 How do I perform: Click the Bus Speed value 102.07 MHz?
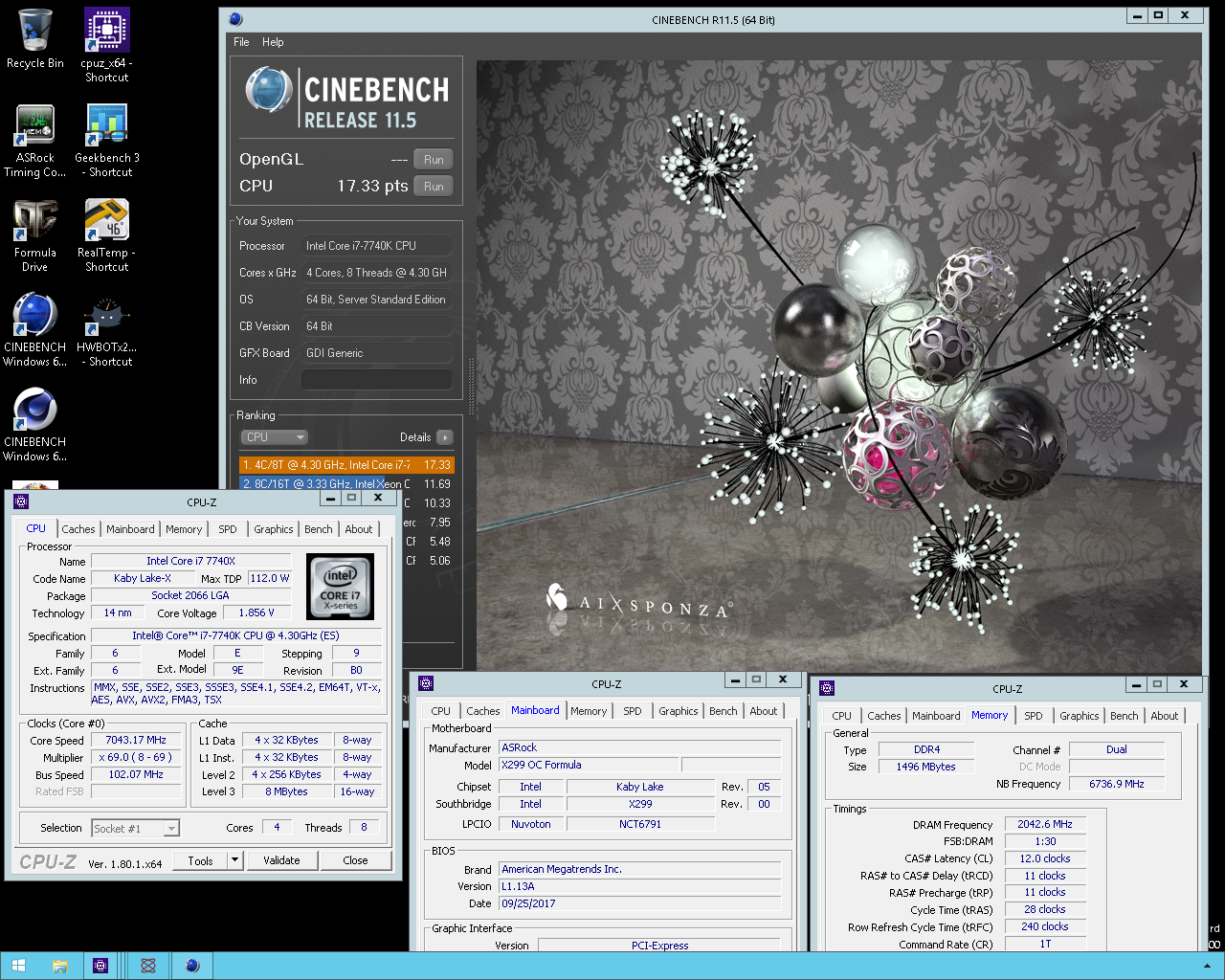click(x=136, y=775)
